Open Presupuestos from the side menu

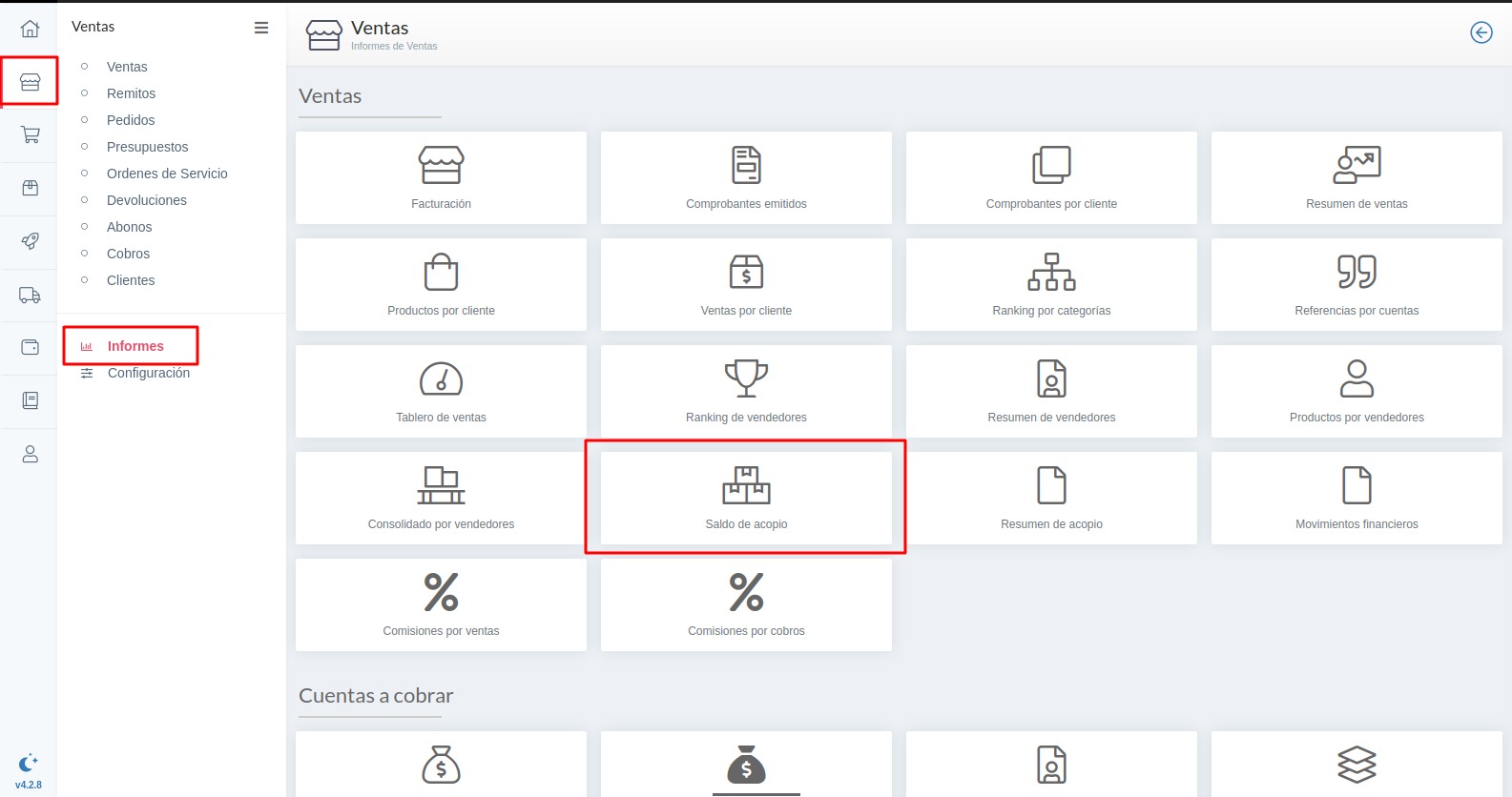coord(147,147)
